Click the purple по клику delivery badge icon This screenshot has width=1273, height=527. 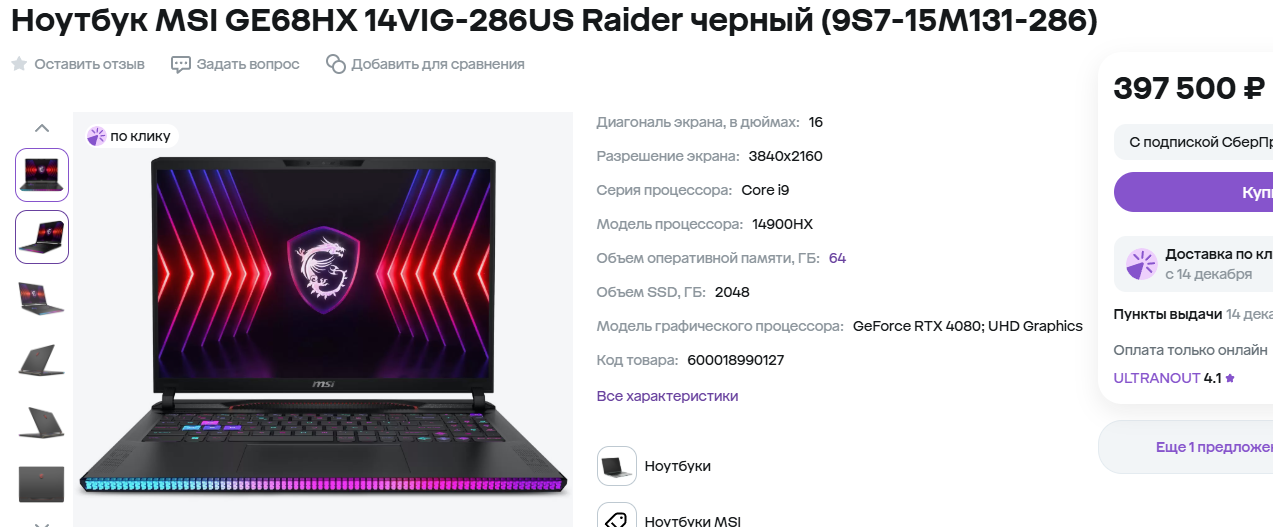97,136
